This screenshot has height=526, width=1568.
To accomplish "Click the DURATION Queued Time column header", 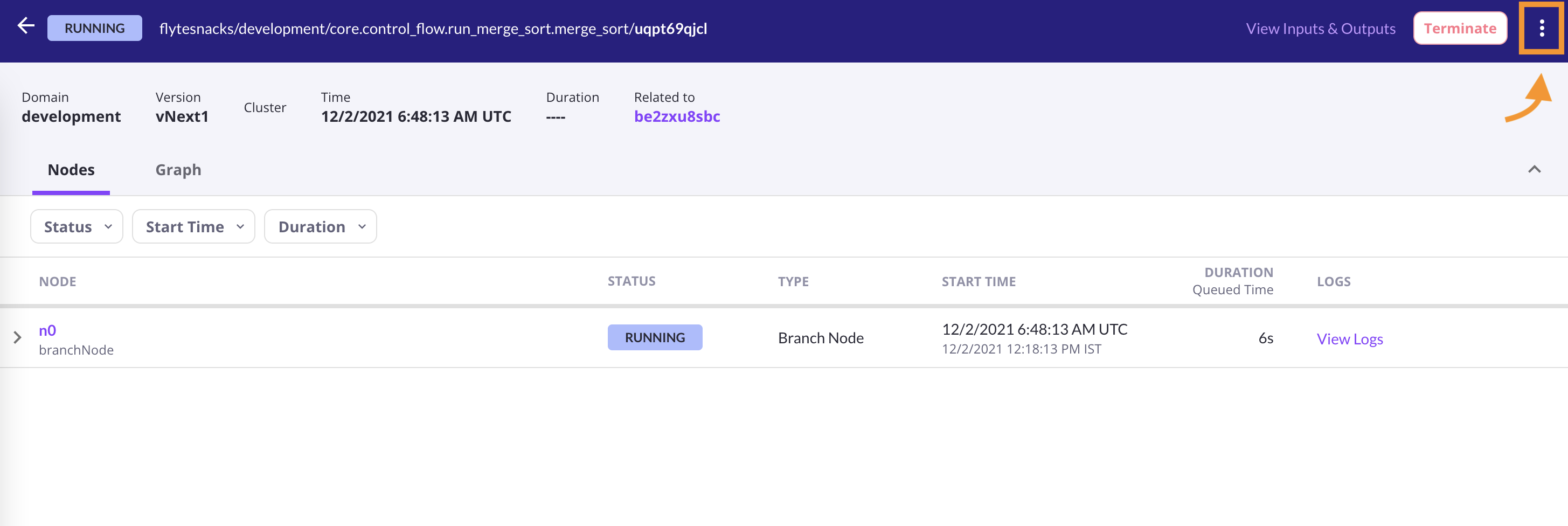I will [x=1233, y=281].
